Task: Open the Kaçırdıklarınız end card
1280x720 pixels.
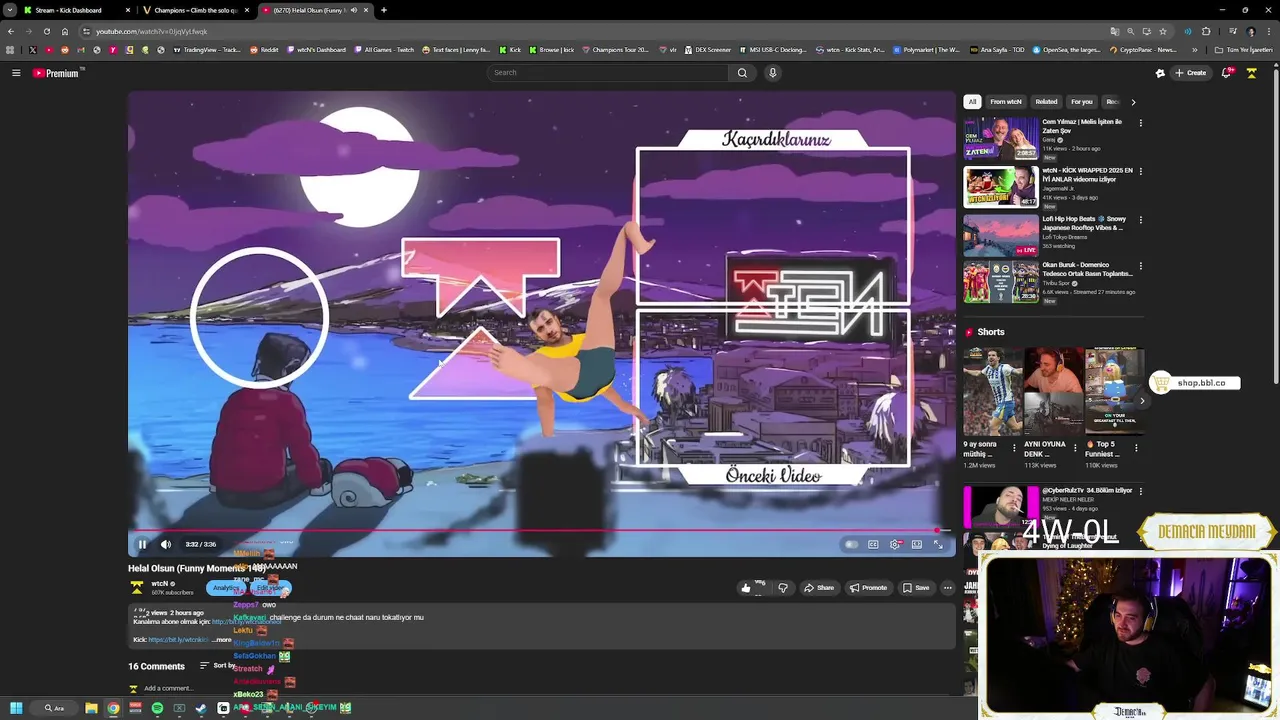Action: [x=773, y=226]
